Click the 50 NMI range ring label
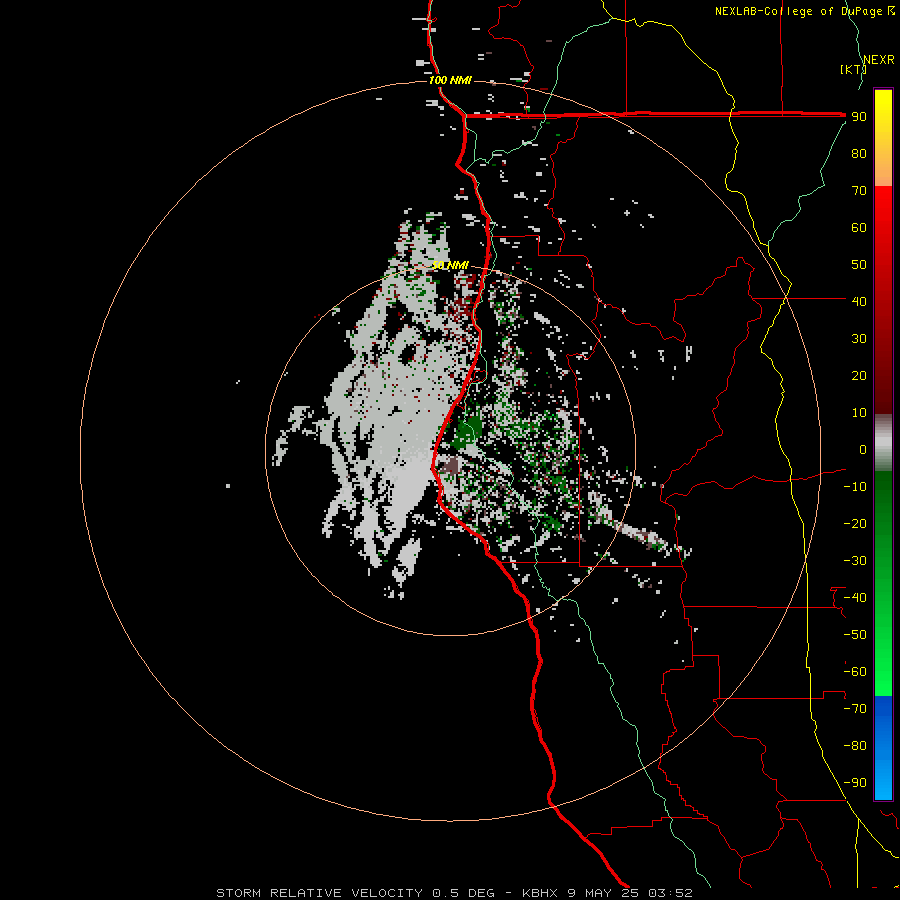Viewport: 900px width, 900px height. click(x=450, y=265)
